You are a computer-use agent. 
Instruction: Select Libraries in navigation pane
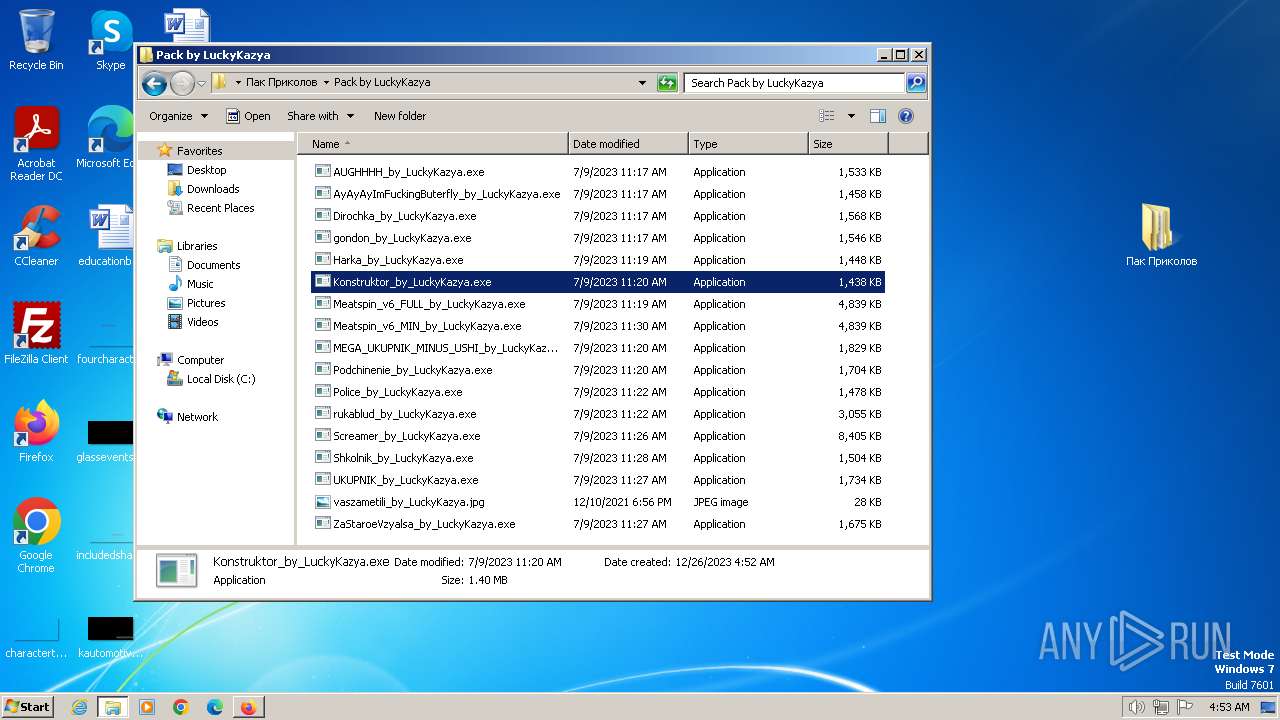[x=197, y=246]
